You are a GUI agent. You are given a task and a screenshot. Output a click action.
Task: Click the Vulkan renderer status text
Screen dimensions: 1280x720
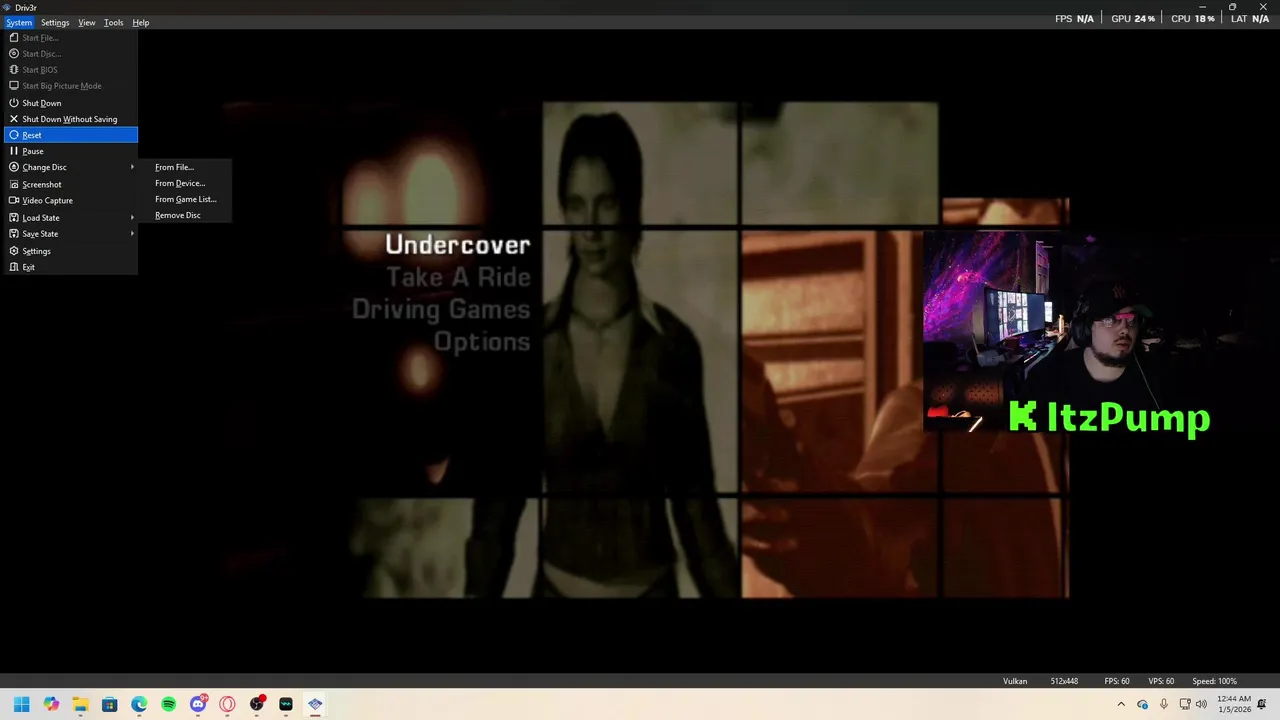[x=1015, y=681]
